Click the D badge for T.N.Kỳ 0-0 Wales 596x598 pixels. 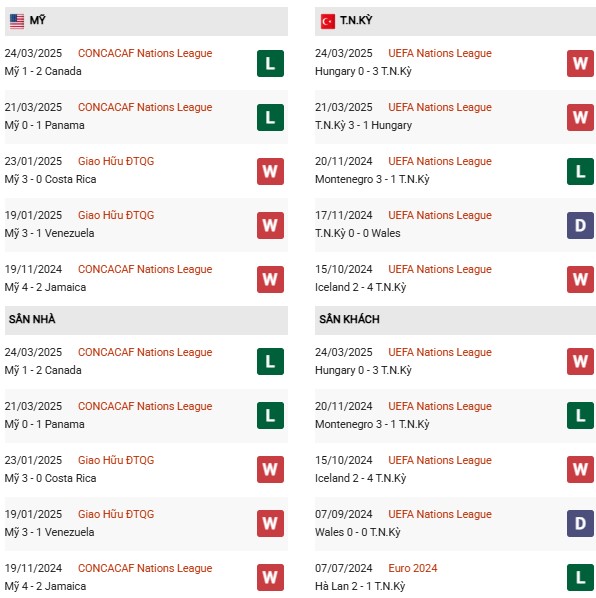(580, 225)
